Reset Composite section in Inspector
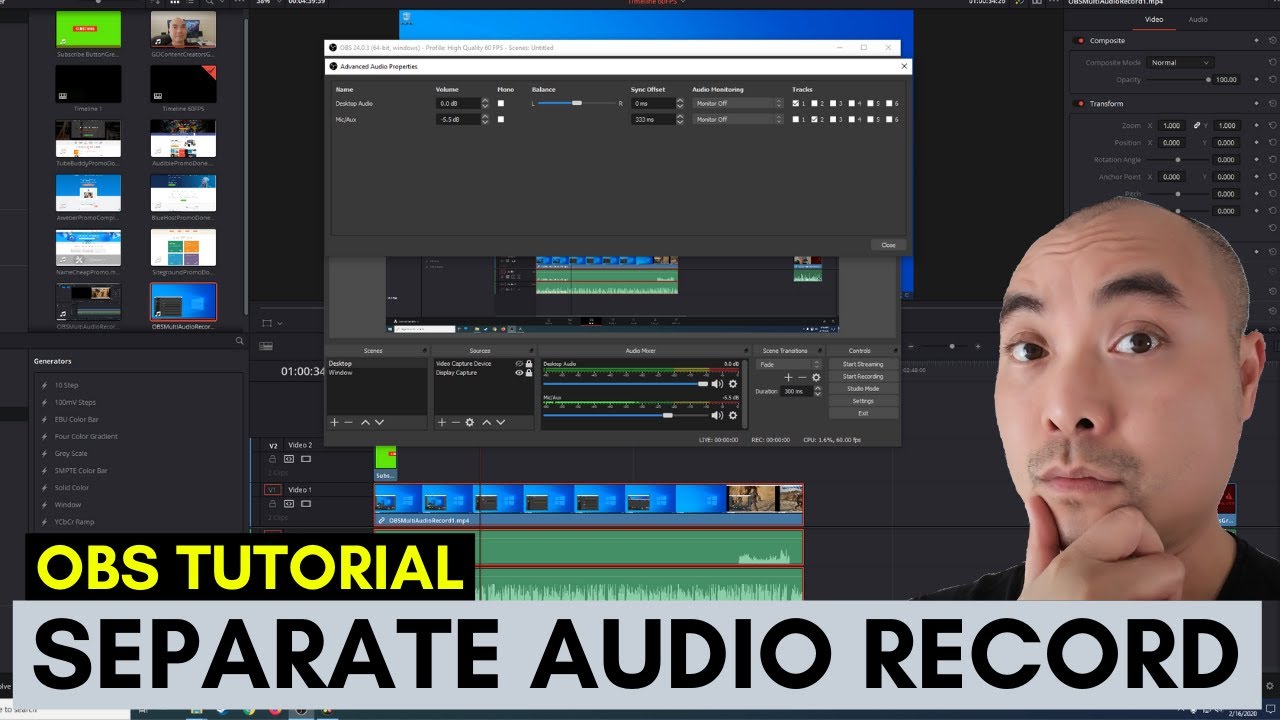The width and height of the screenshot is (1280, 720). coord(1273,40)
